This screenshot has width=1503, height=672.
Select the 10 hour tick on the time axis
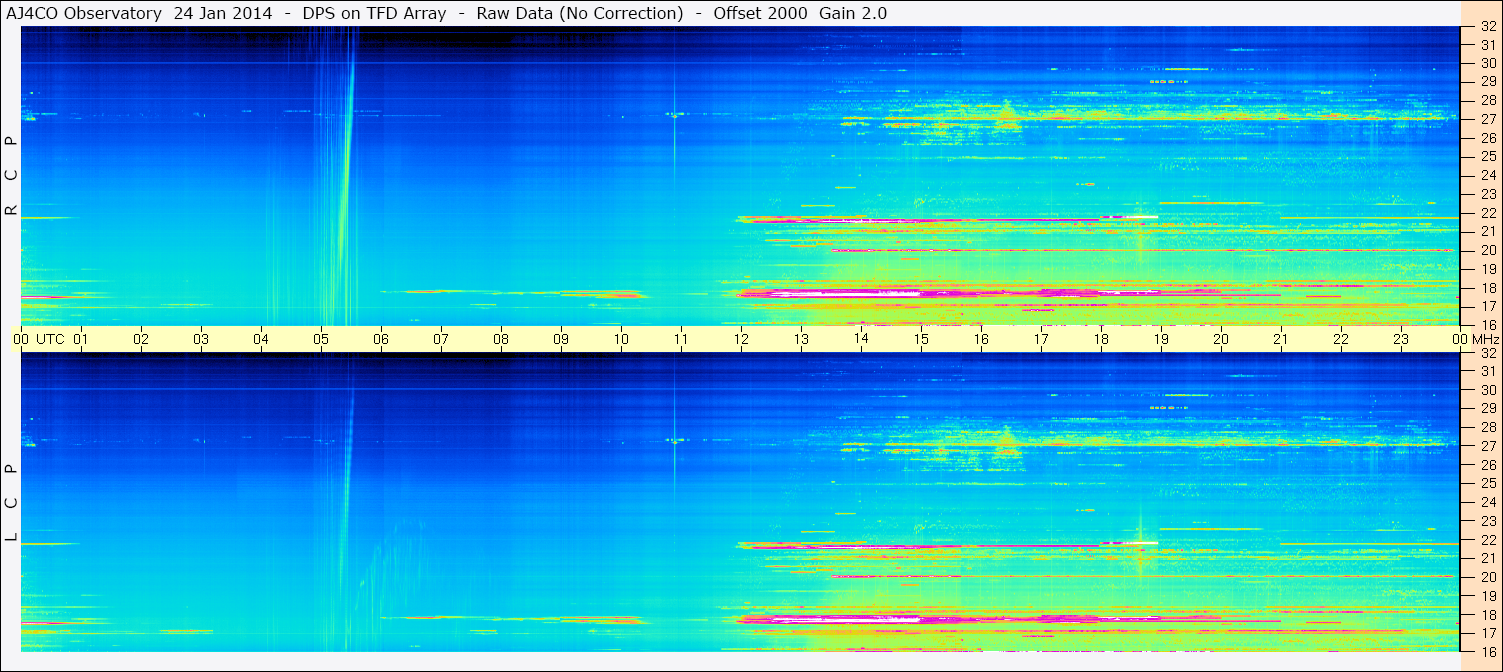point(621,340)
